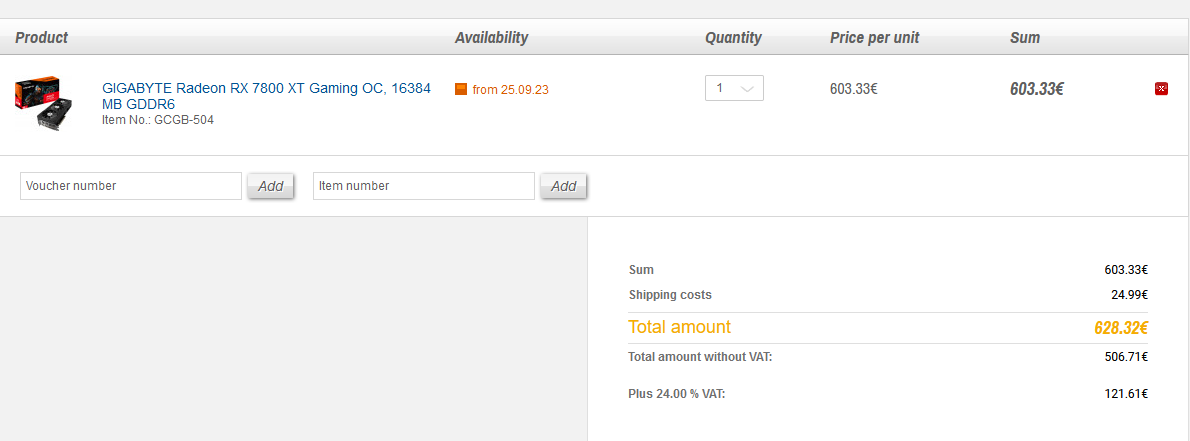Screen dimensions: 1190x441
Task: Open GIGABYTE Radeon RX 7800 XT product link
Action: [x=266, y=96]
